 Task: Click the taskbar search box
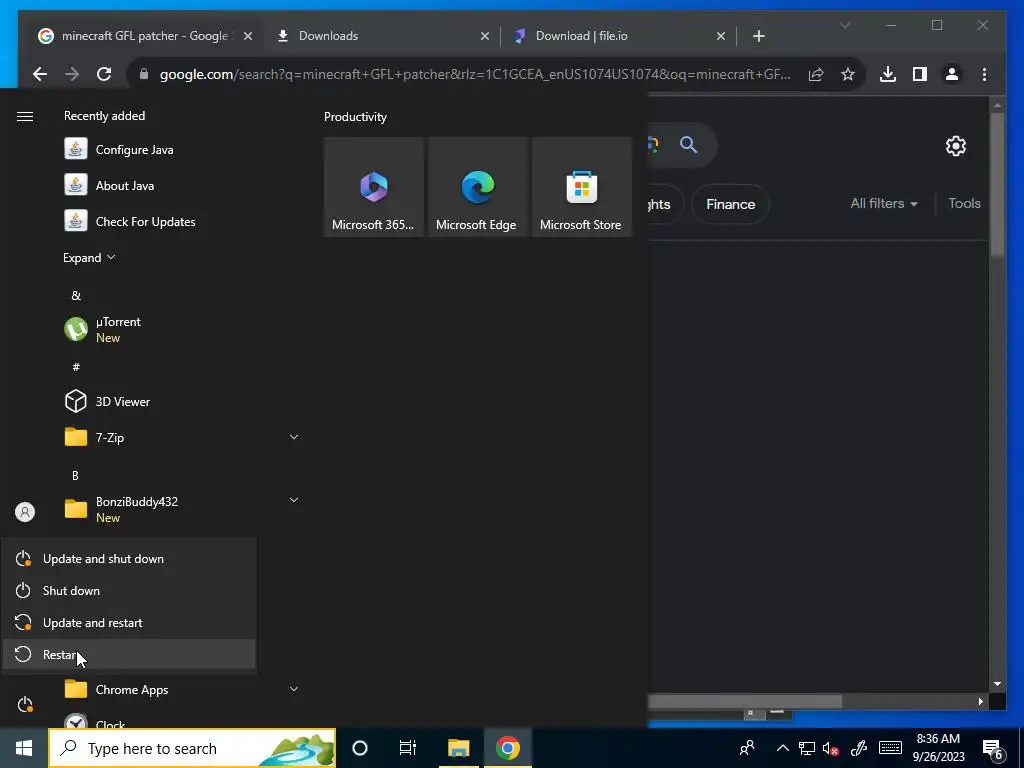[192, 748]
